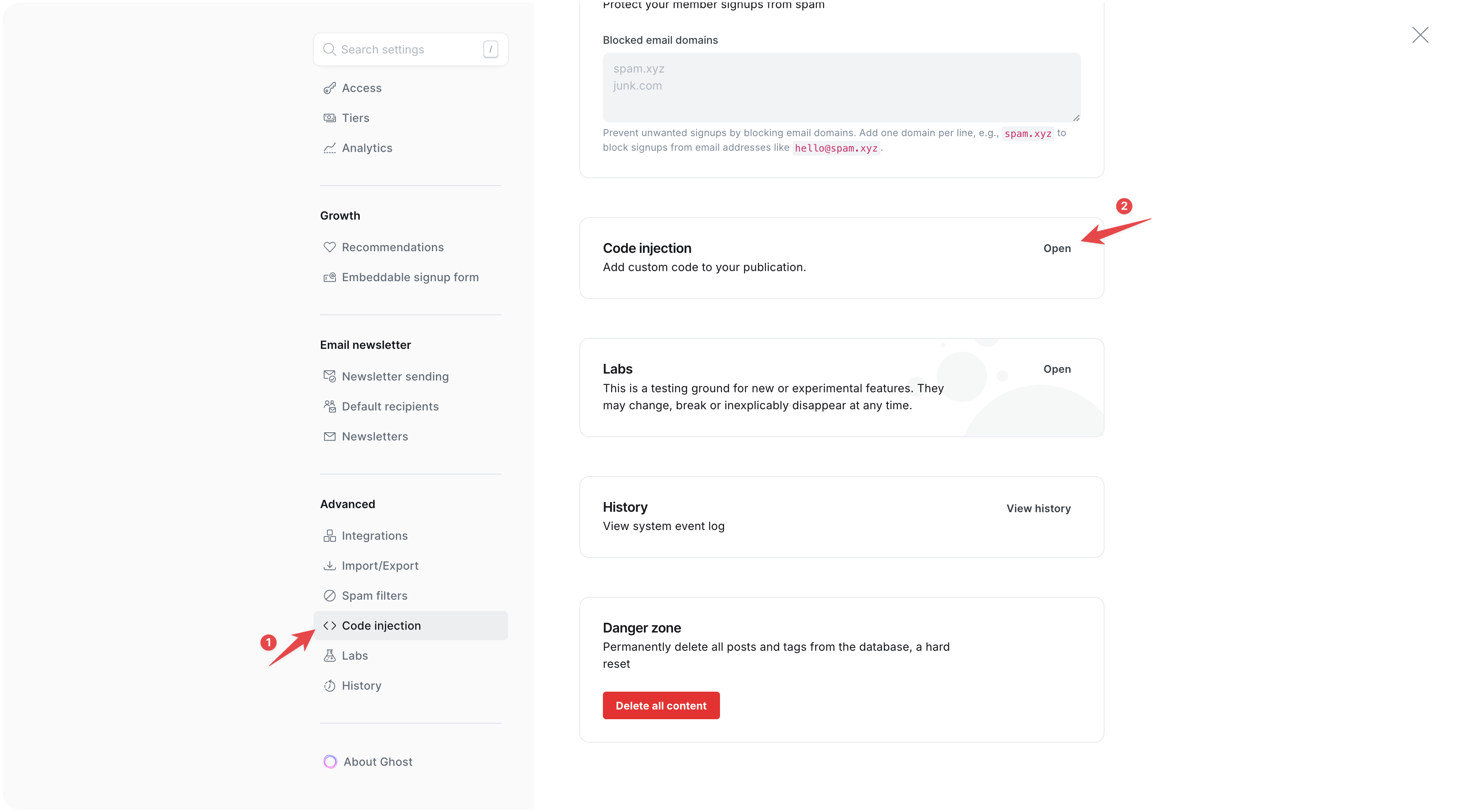Click the Integrations blocks icon
This screenshot has height=812, width=1457.
(x=329, y=536)
